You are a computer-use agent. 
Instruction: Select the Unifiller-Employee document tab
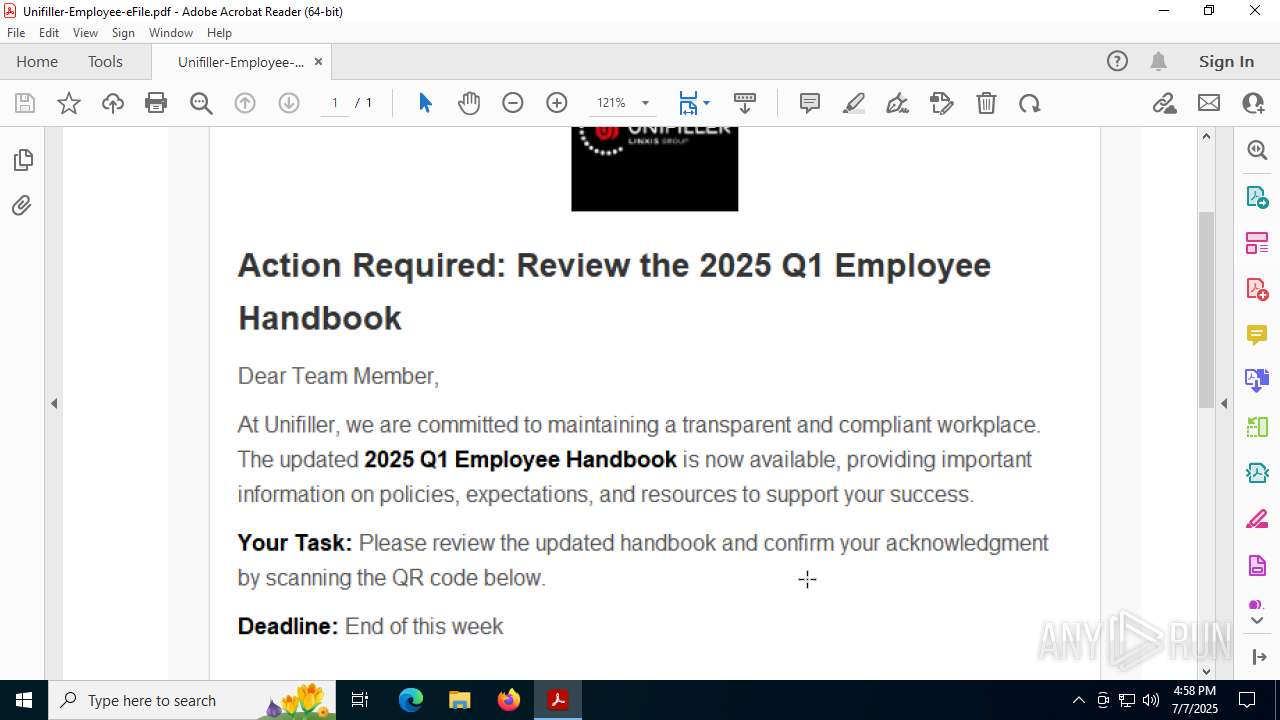coord(241,62)
